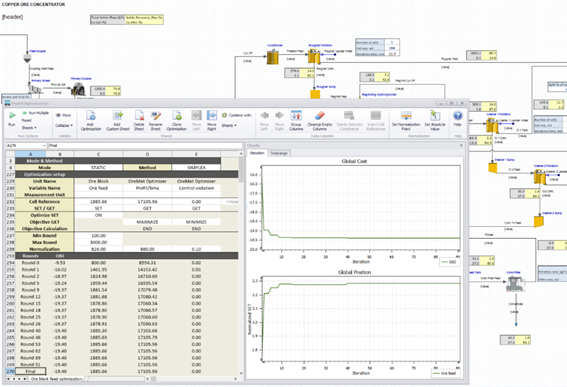
Task: Select Final row cell A270
Action: coord(30,371)
